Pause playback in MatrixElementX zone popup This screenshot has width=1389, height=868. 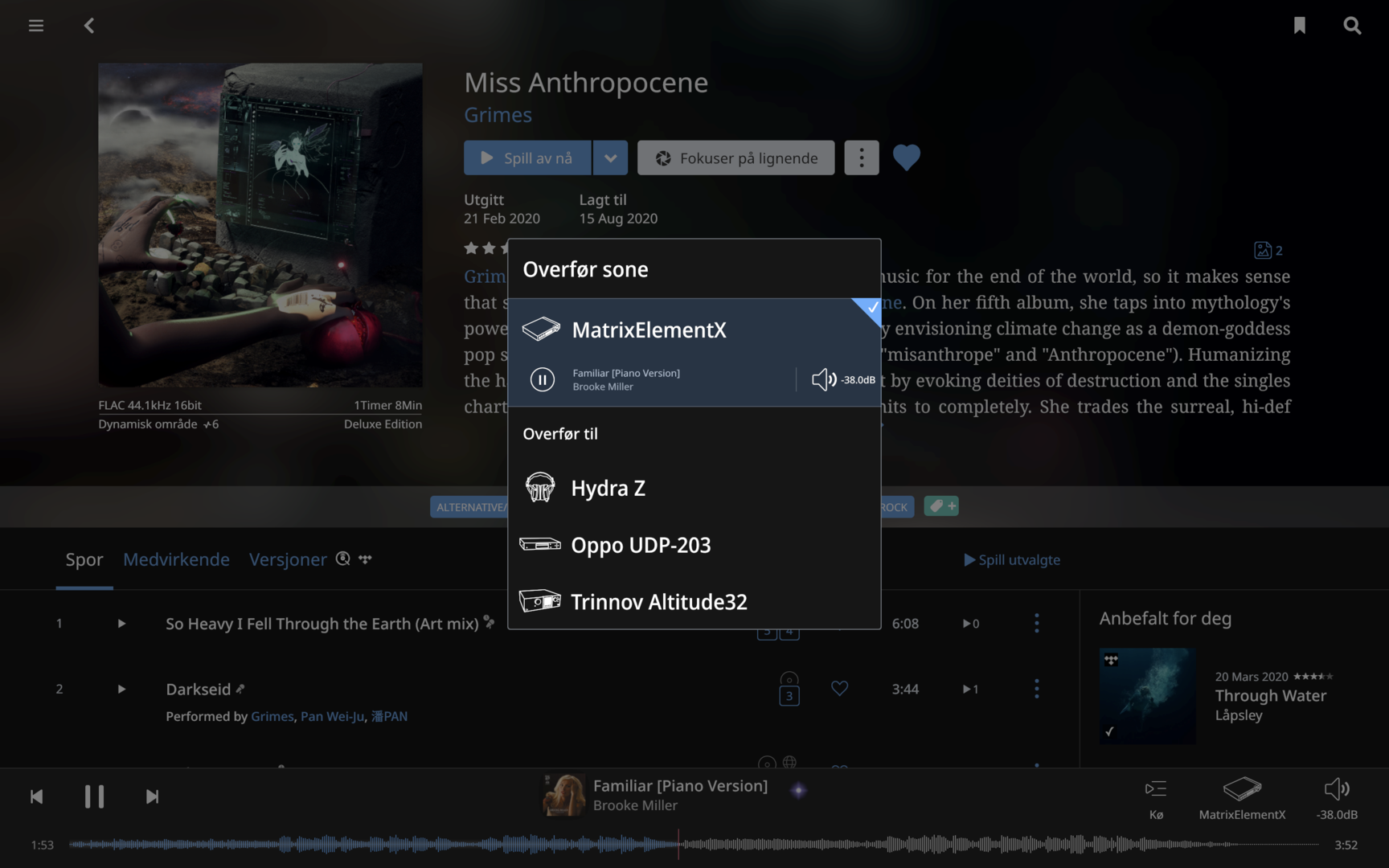point(543,379)
